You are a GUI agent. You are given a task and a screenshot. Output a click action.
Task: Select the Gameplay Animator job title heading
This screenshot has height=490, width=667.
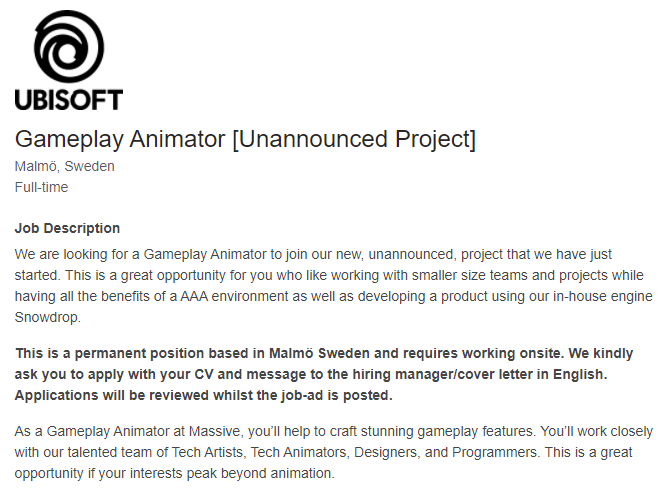[245, 139]
